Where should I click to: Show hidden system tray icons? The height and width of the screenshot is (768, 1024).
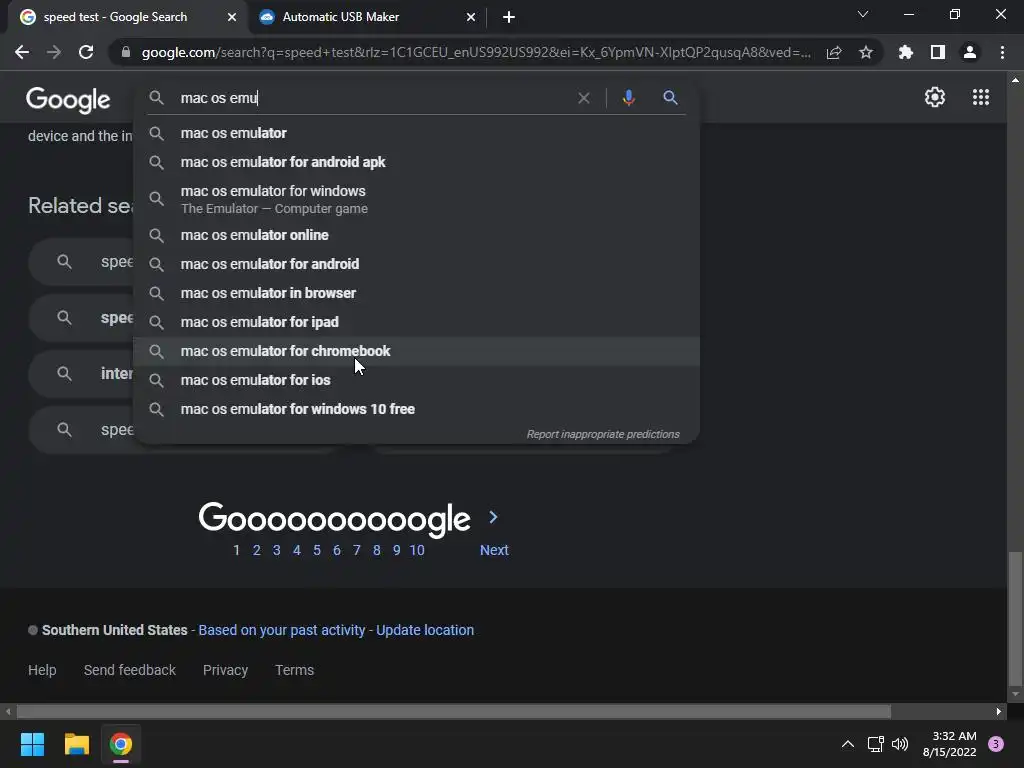tap(848, 744)
